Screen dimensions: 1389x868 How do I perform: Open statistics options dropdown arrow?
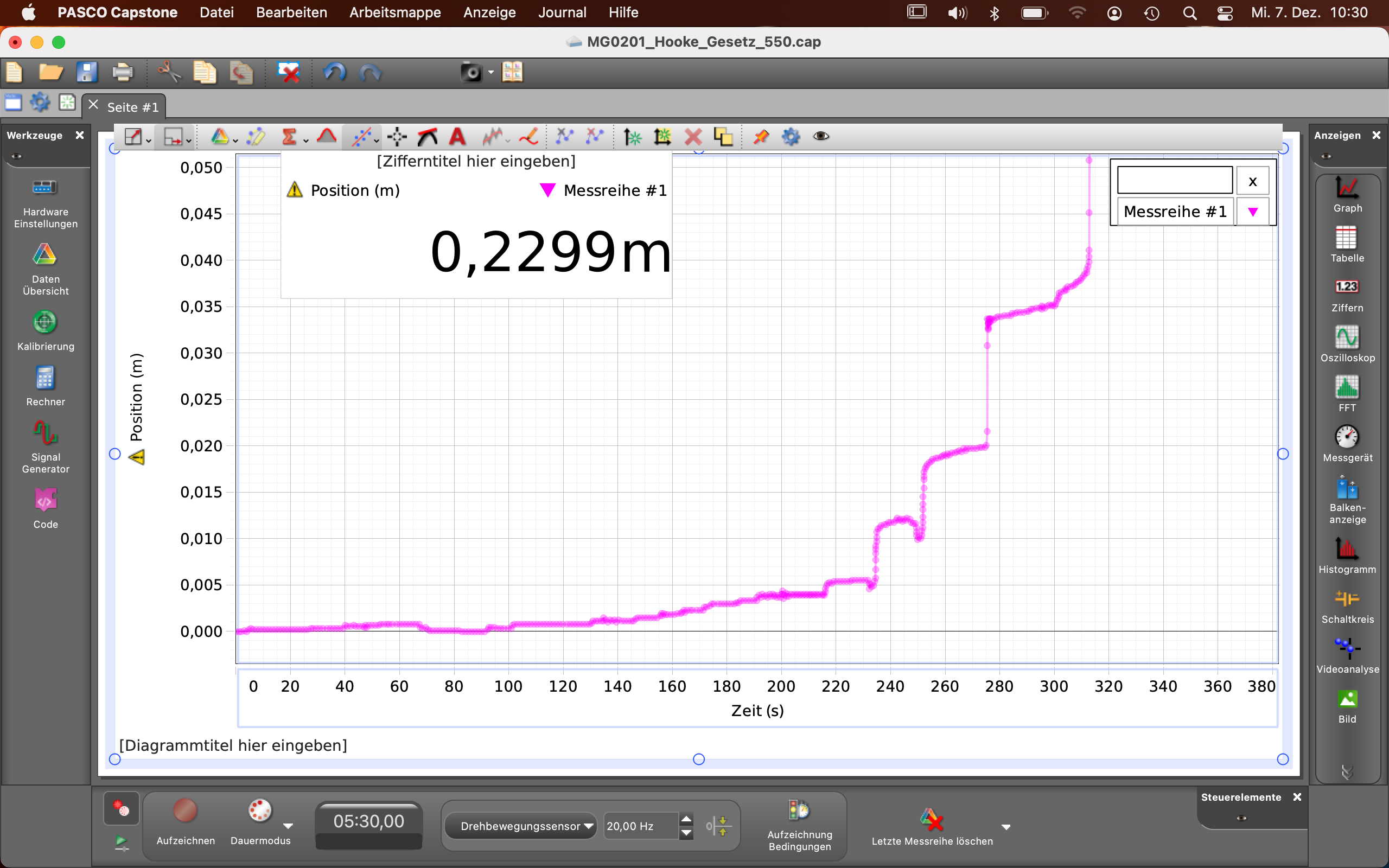point(305,141)
